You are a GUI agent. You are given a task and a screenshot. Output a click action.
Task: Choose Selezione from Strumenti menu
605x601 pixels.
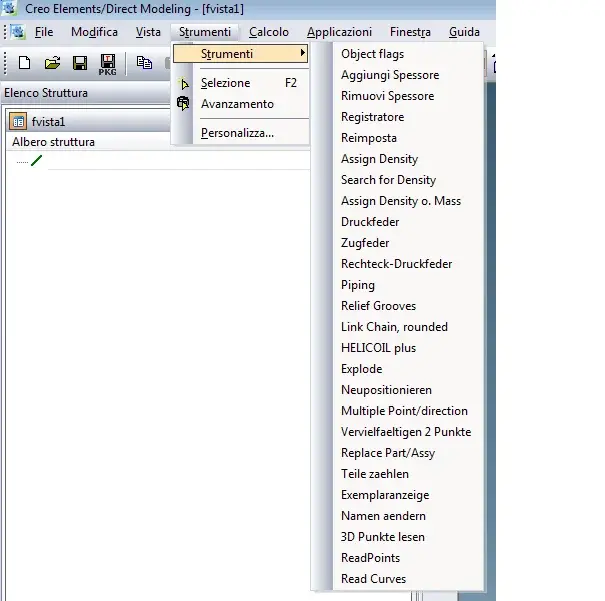click(x=226, y=83)
